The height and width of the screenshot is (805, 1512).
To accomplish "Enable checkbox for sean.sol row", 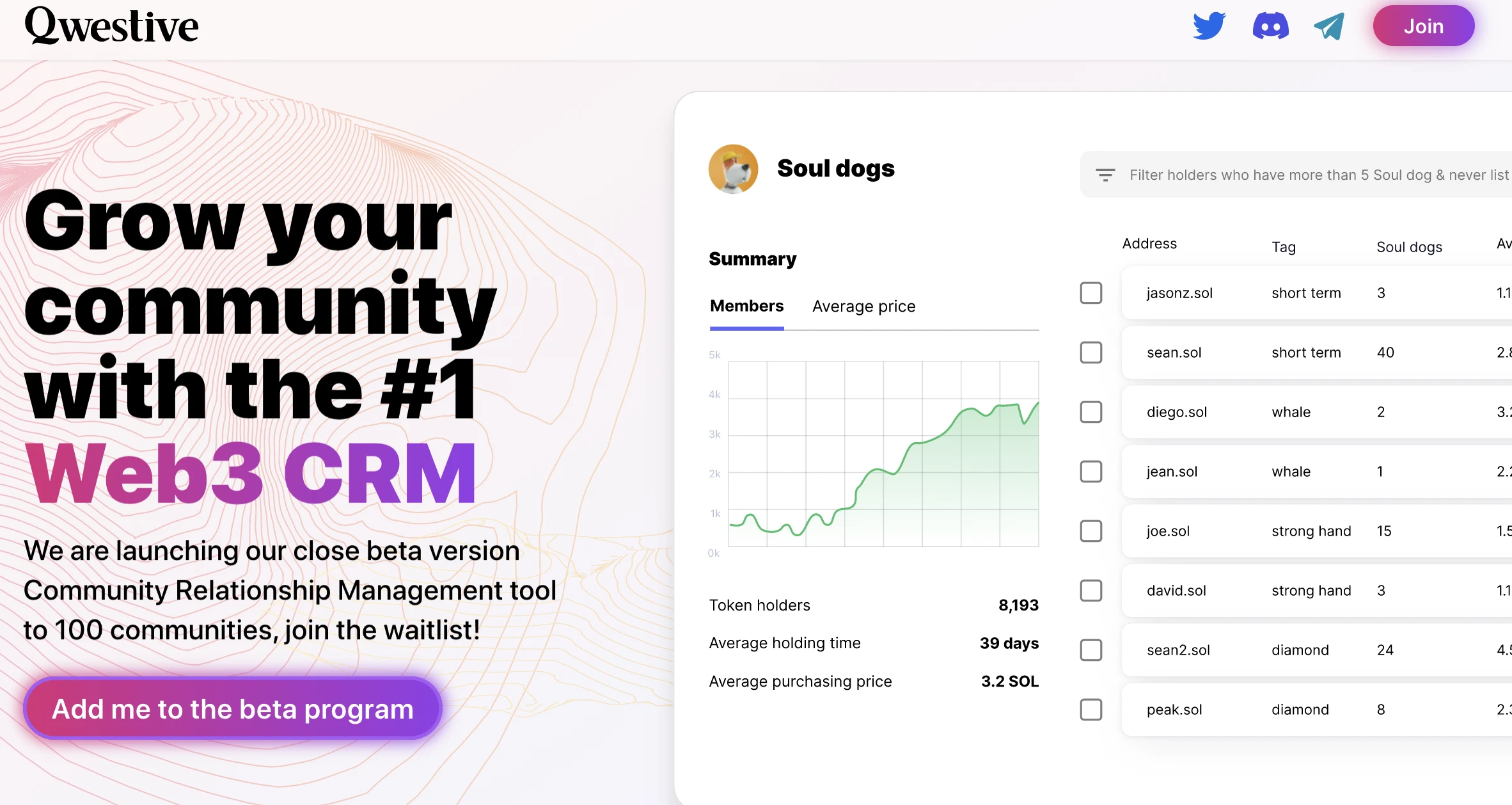I will 1092,352.
